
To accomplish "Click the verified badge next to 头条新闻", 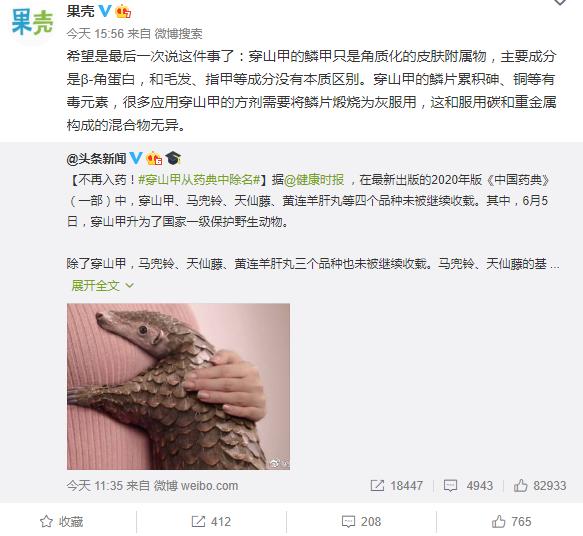I will [136, 158].
